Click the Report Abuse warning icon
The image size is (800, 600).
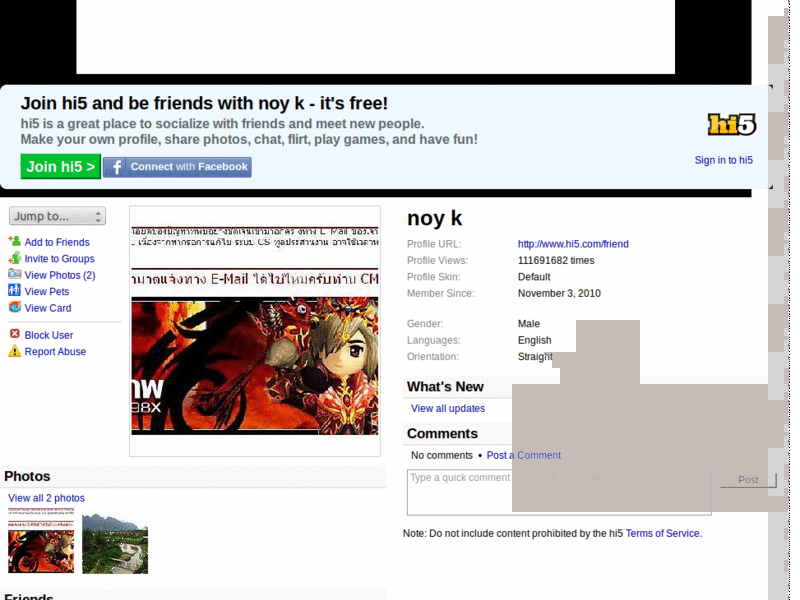click(x=14, y=351)
